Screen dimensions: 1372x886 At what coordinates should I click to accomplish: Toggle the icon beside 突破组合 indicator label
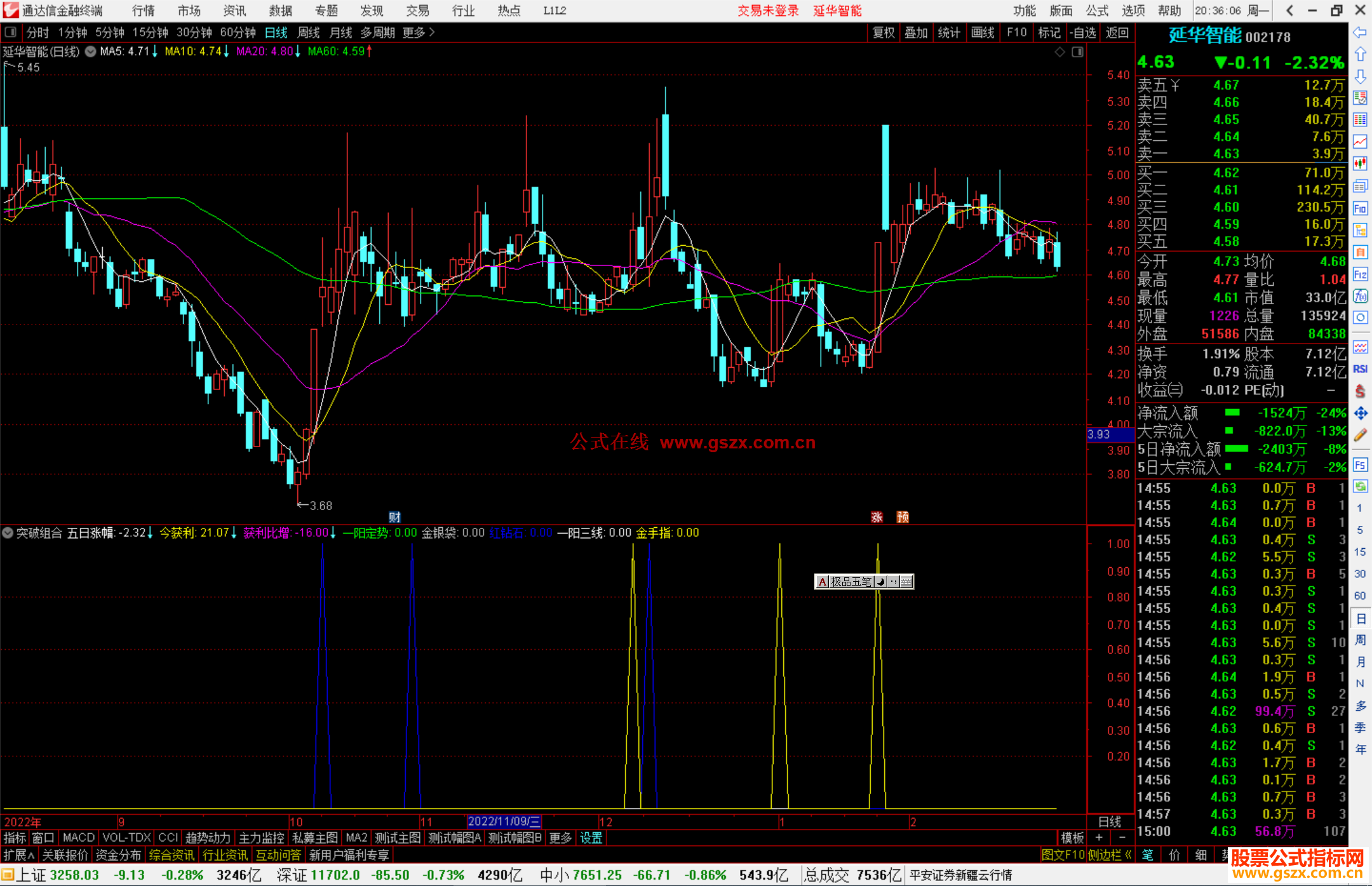pyautogui.click(x=8, y=533)
